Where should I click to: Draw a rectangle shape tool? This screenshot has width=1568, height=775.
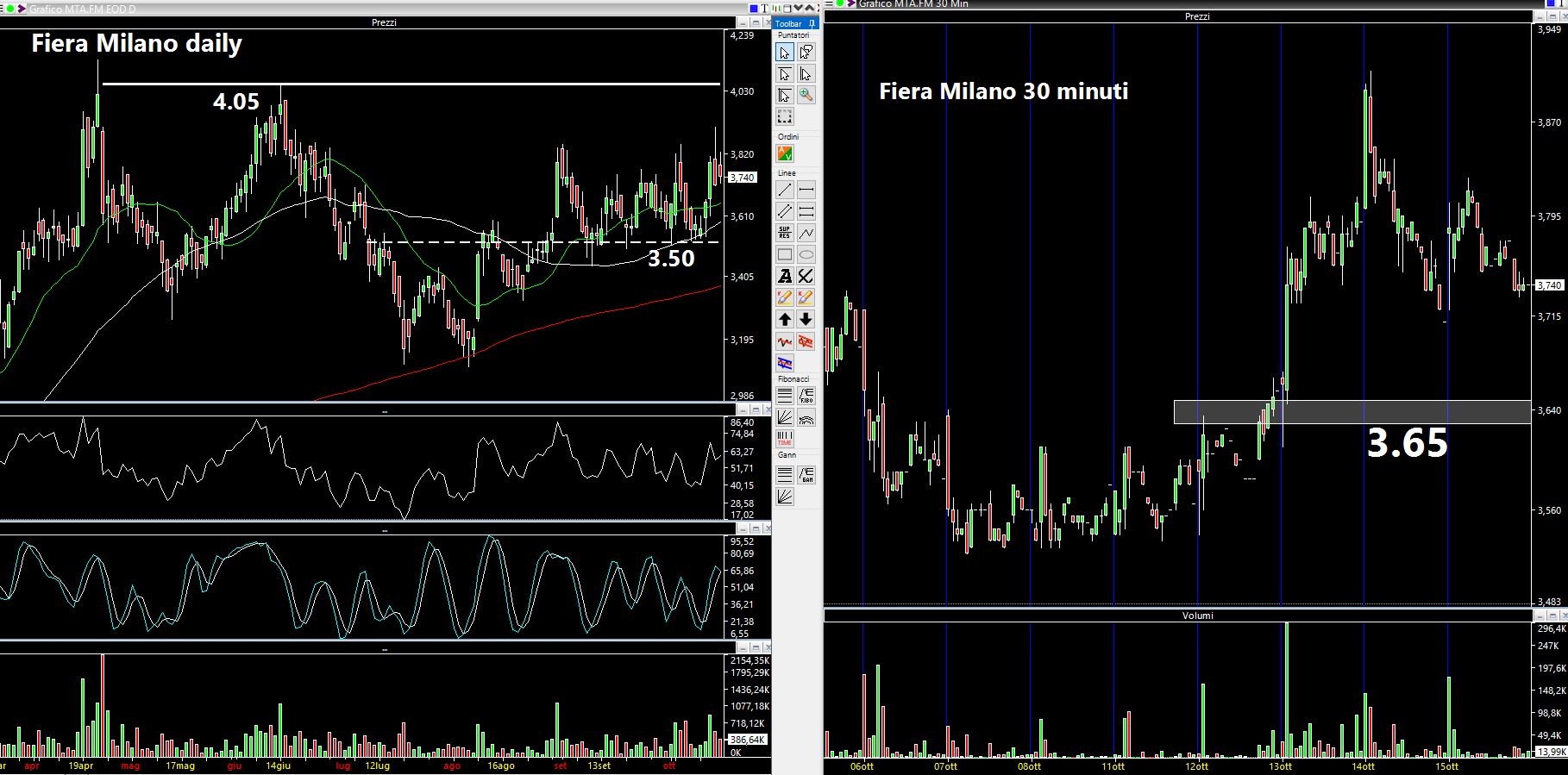[x=785, y=254]
